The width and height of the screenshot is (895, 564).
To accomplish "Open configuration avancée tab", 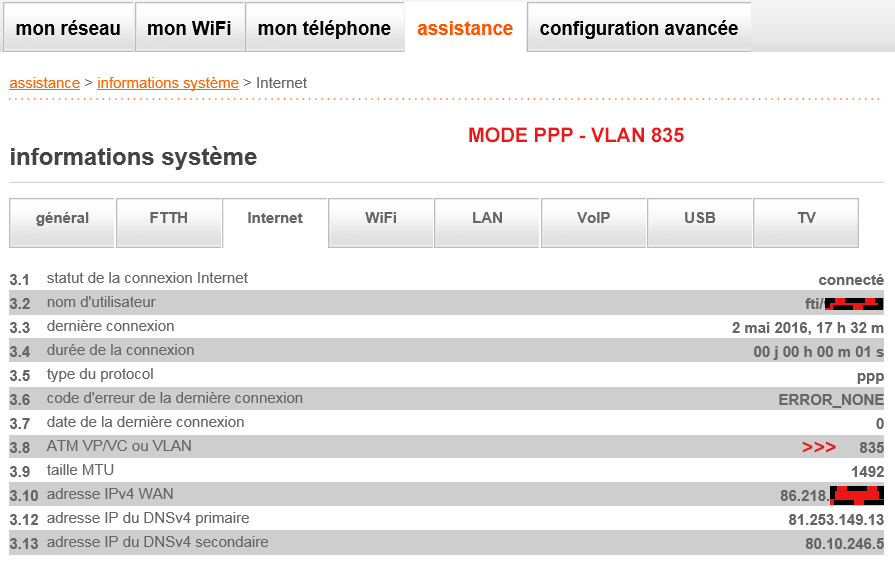I will point(639,28).
